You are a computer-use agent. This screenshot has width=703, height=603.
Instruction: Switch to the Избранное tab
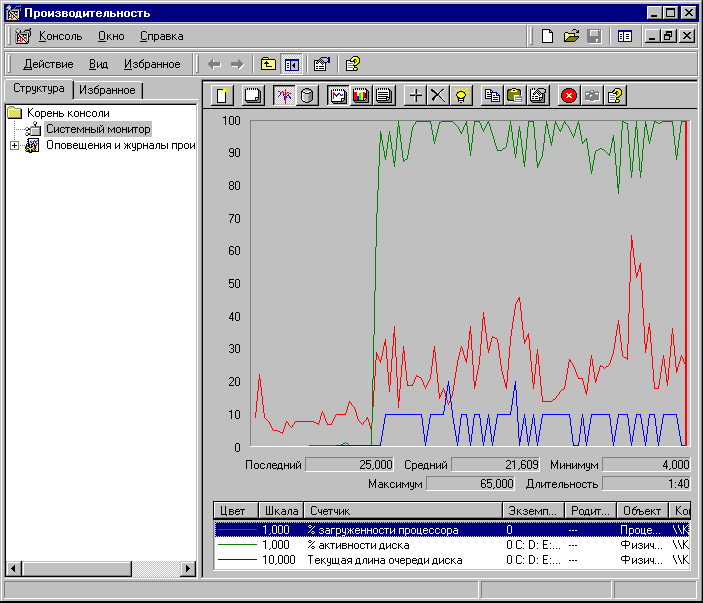(107, 90)
